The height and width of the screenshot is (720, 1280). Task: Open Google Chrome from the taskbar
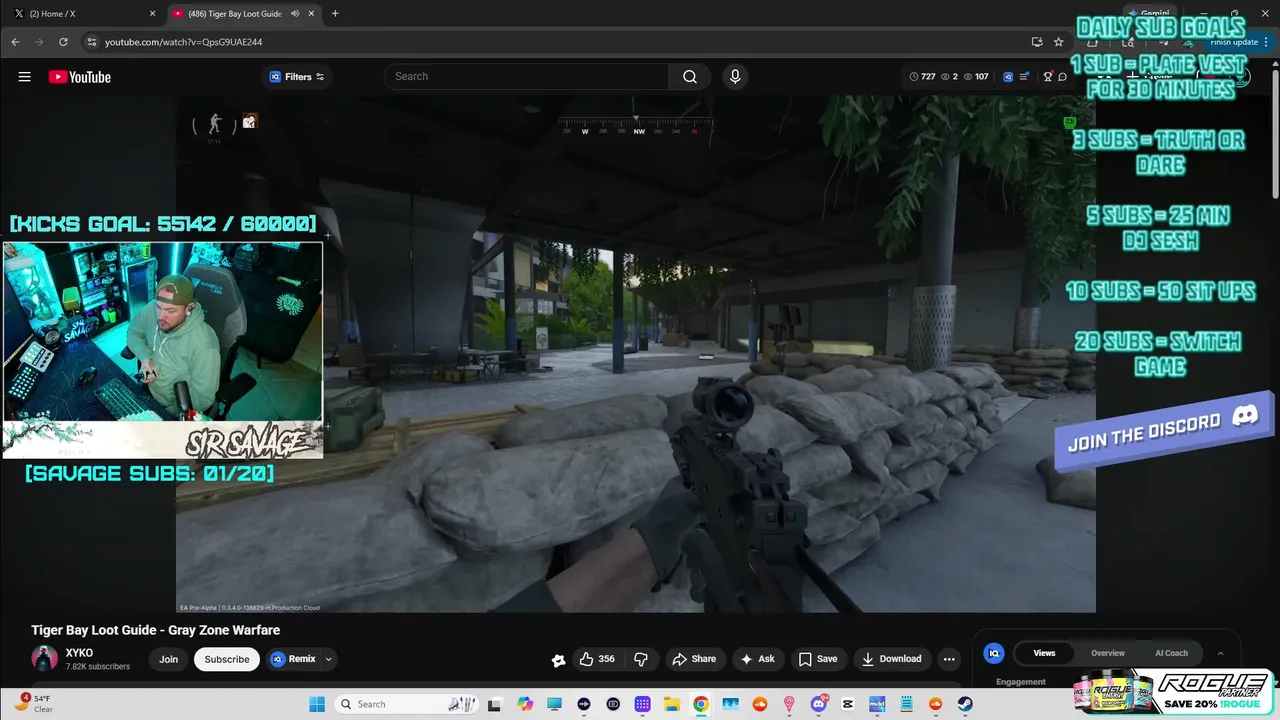coord(701,704)
